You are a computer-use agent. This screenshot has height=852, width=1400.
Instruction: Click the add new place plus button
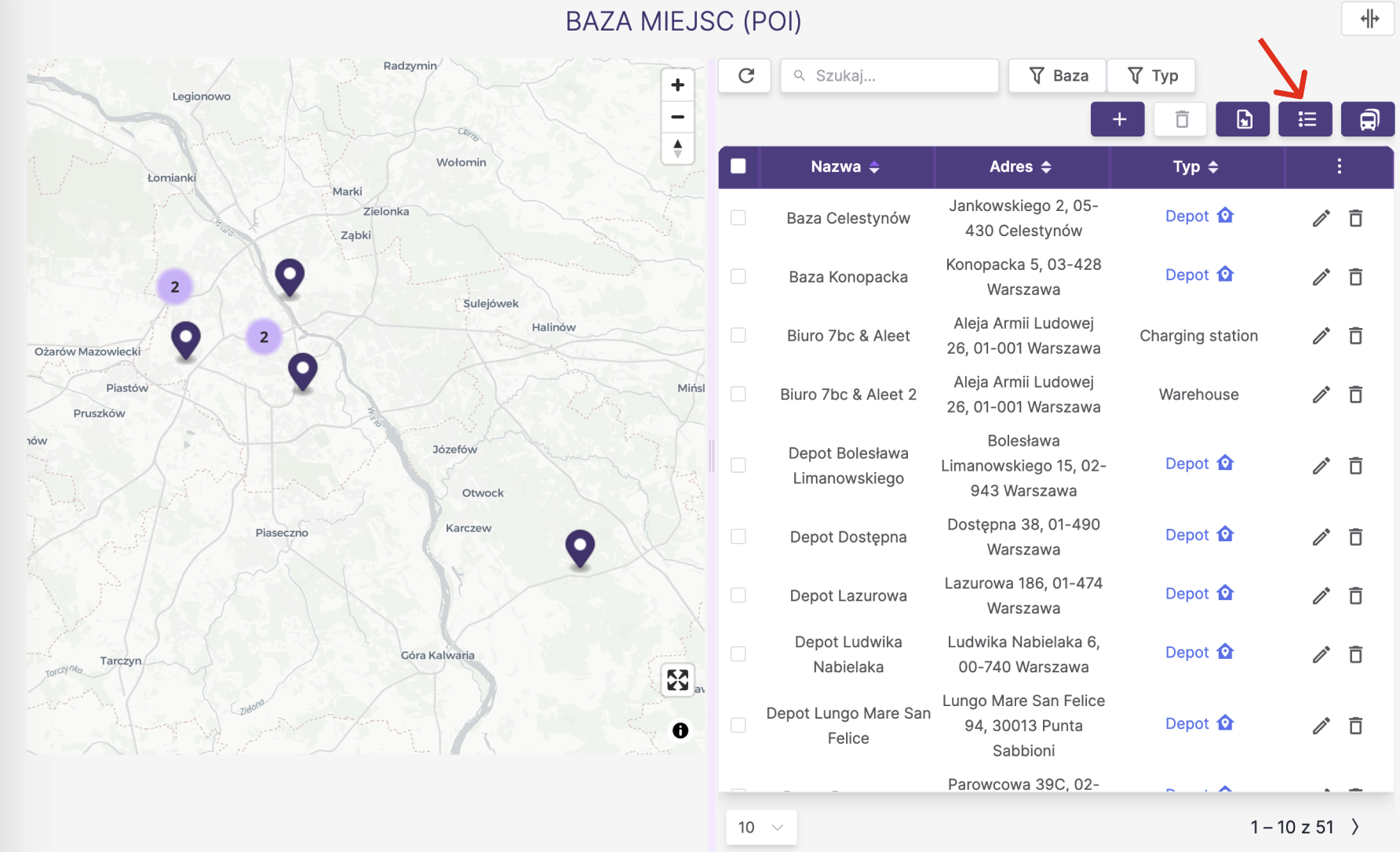point(1117,119)
